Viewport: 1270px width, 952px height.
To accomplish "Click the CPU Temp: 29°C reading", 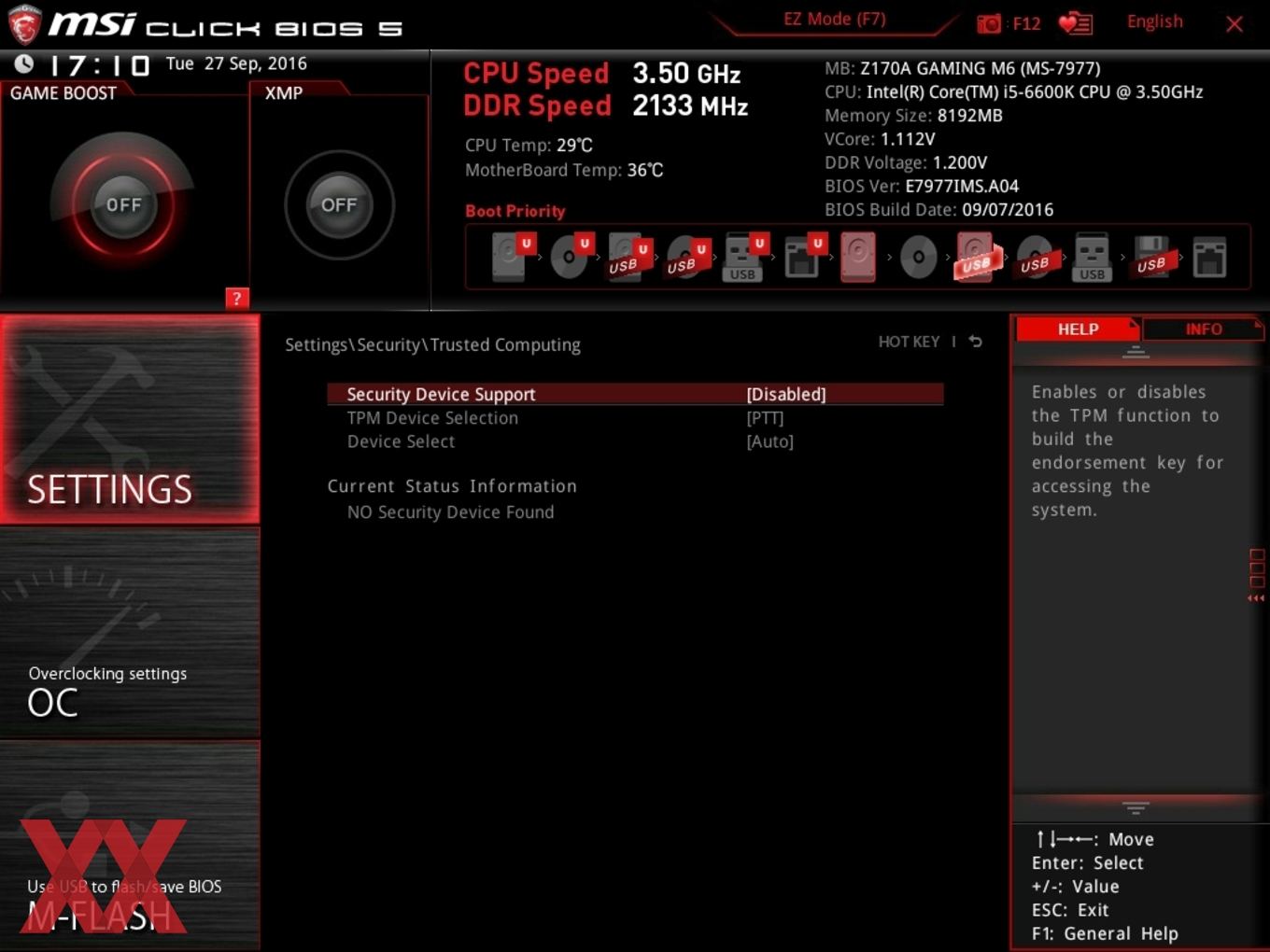I will (x=529, y=145).
